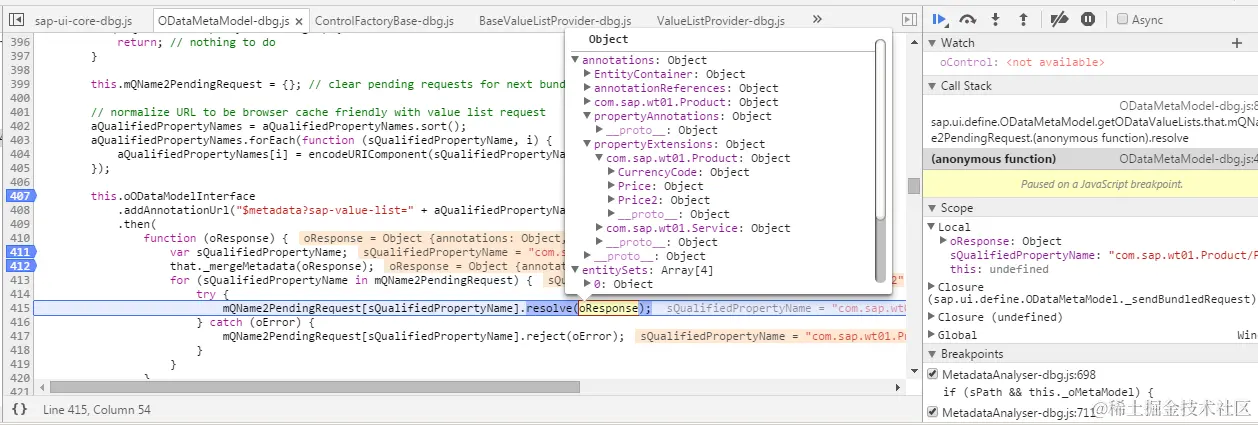Image resolution: width=1258 pixels, height=425 pixels.
Task: Collapse annotations node in Object popup
Action: point(575,60)
